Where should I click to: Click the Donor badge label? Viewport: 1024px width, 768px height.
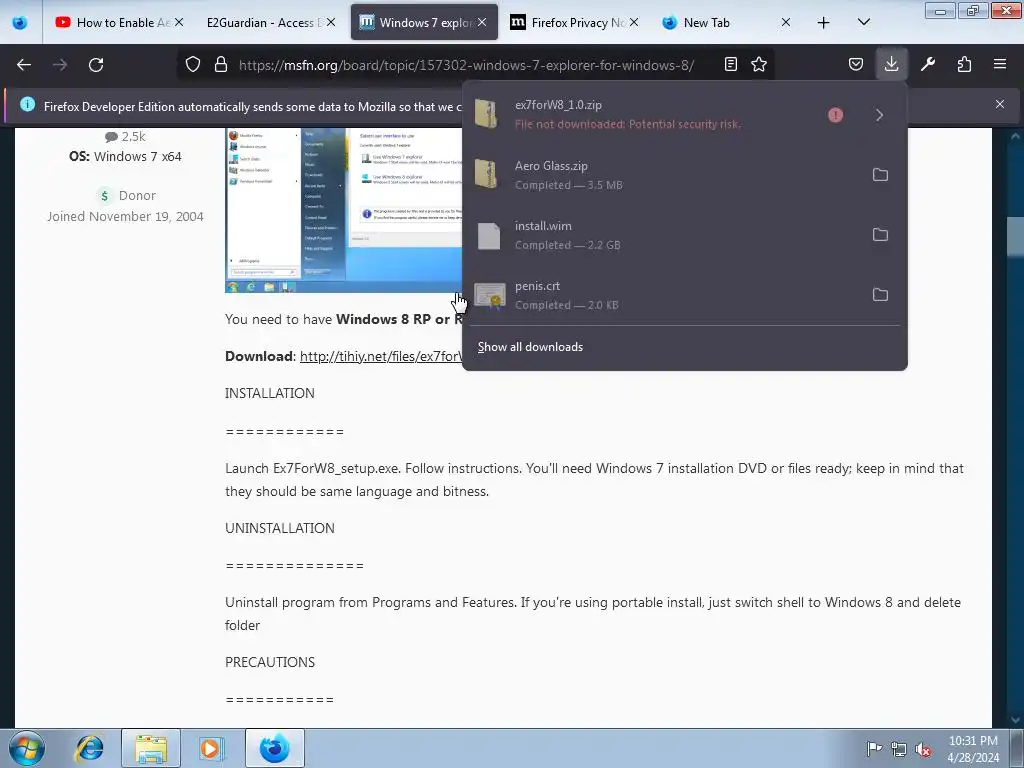[x=137, y=195]
